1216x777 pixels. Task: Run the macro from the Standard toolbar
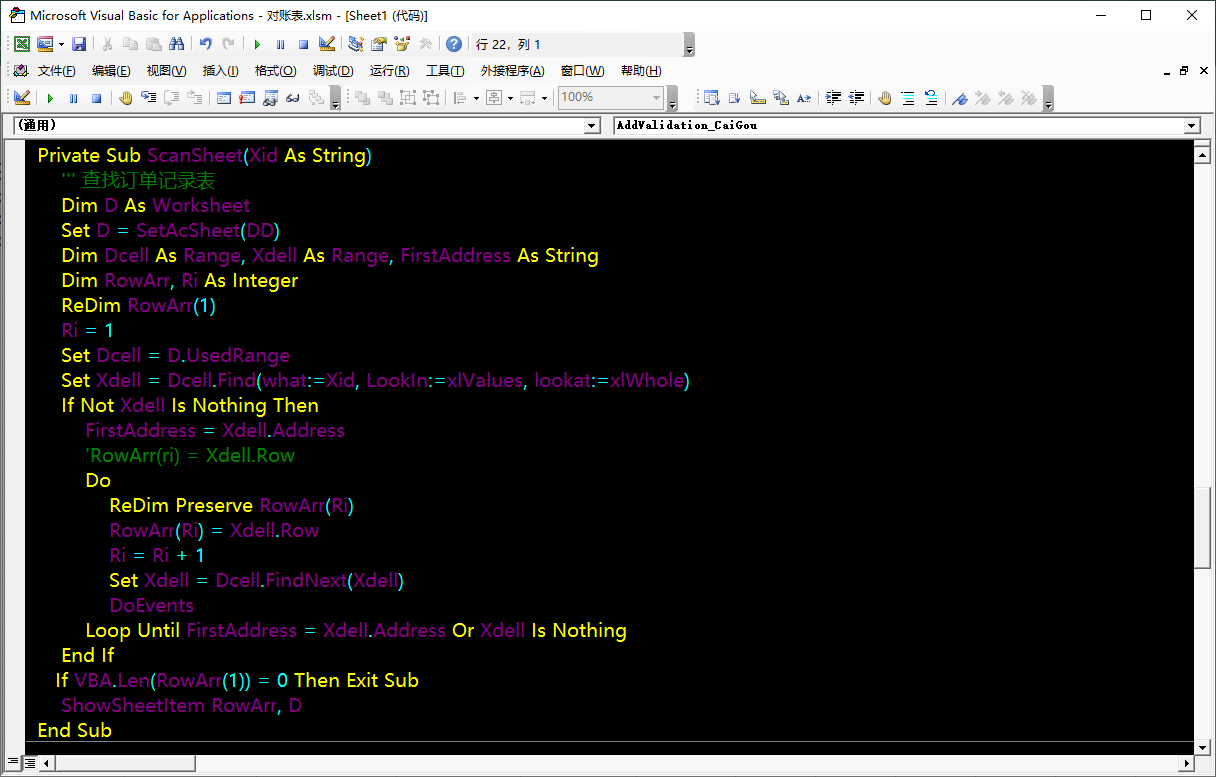coord(257,44)
